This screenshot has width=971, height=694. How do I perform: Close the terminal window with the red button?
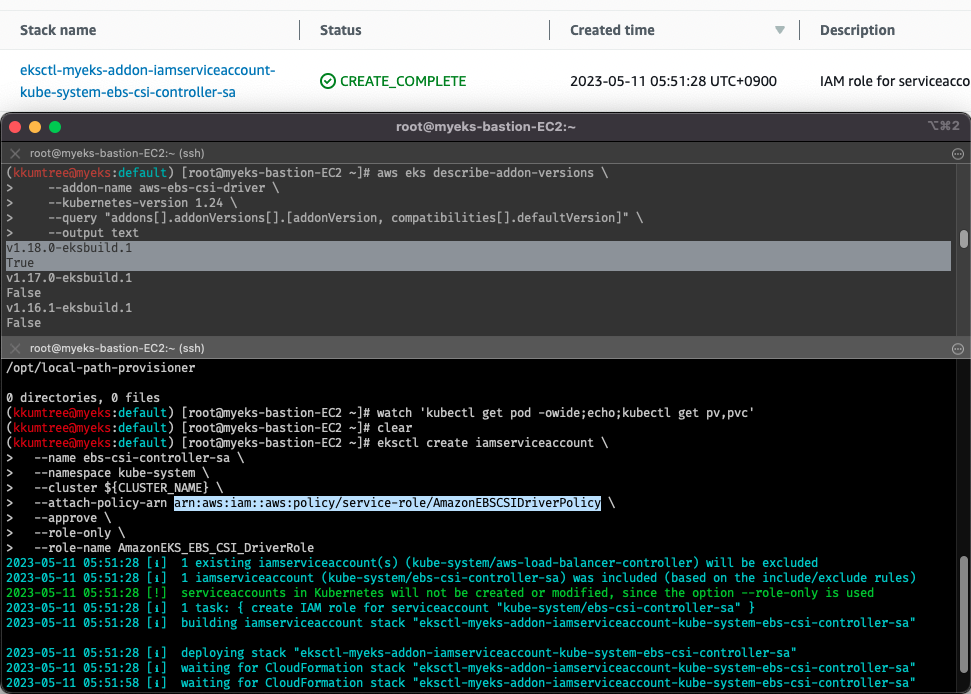pyautogui.click(x=15, y=127)
